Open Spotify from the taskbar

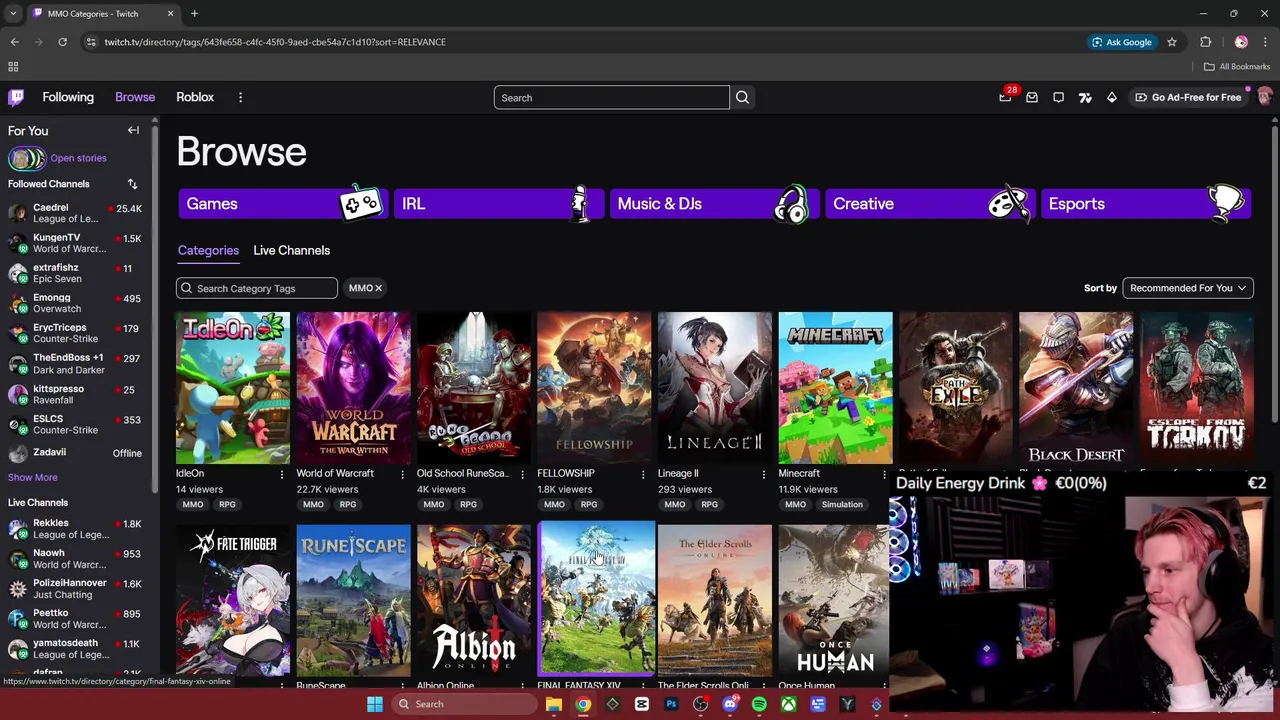click(759, 704)
